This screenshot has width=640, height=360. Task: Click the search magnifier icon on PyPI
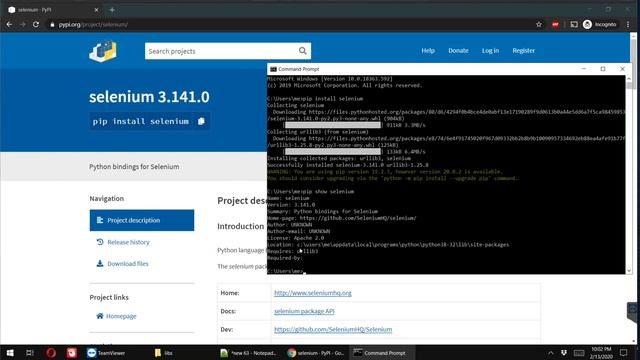(302, 51)
